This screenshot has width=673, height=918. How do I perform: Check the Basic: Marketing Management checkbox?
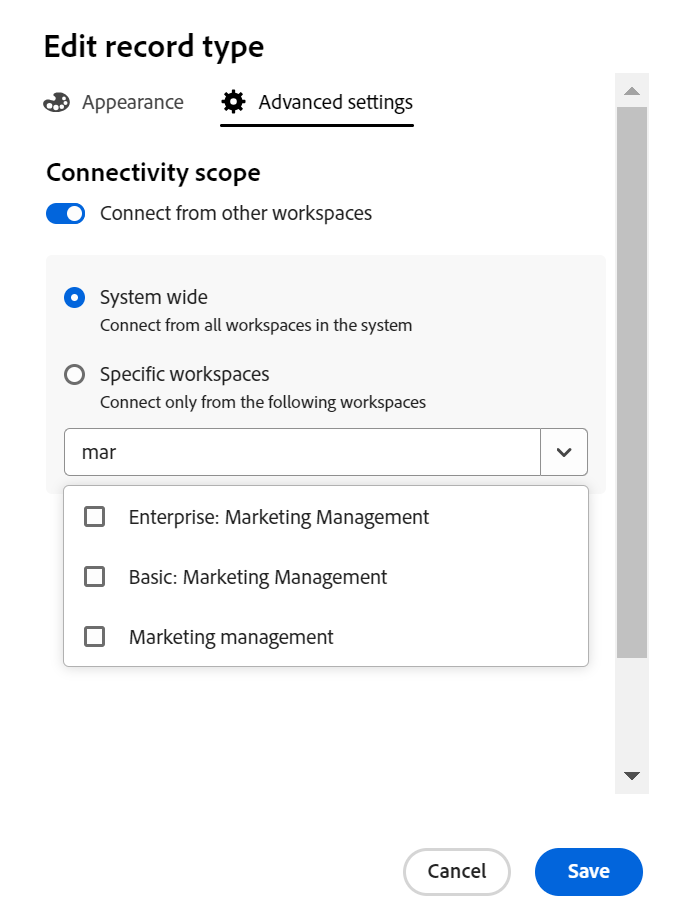(x=94, y=577)
